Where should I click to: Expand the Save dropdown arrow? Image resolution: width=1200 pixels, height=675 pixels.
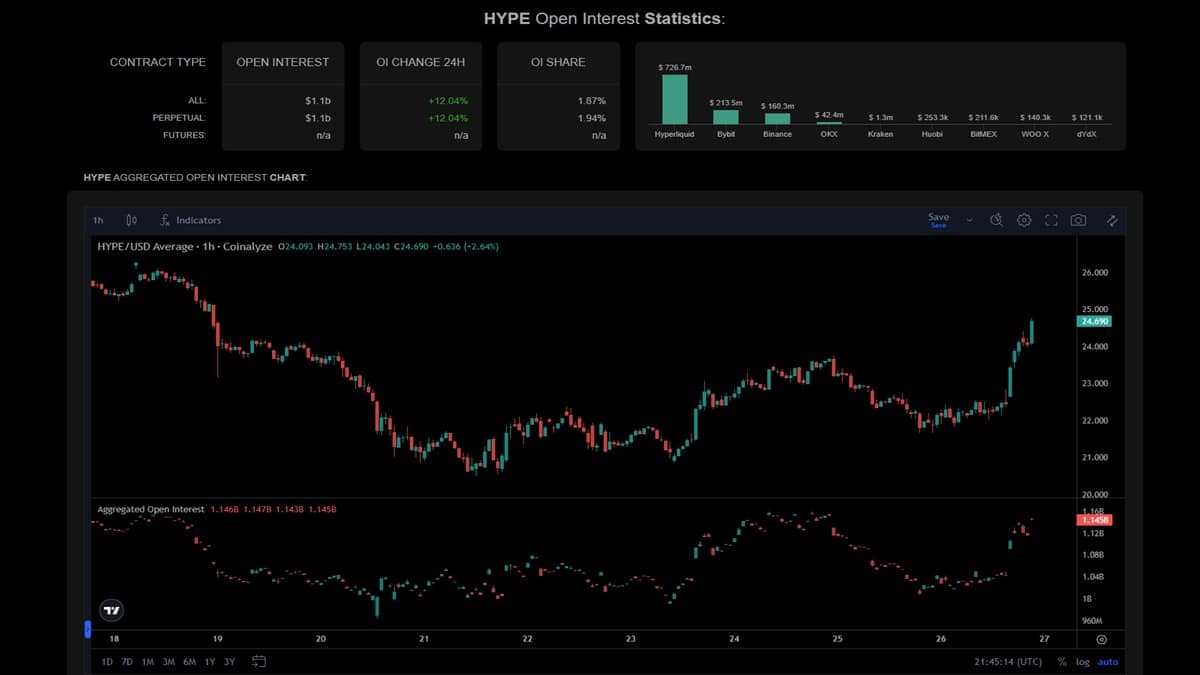pos(968,219)
